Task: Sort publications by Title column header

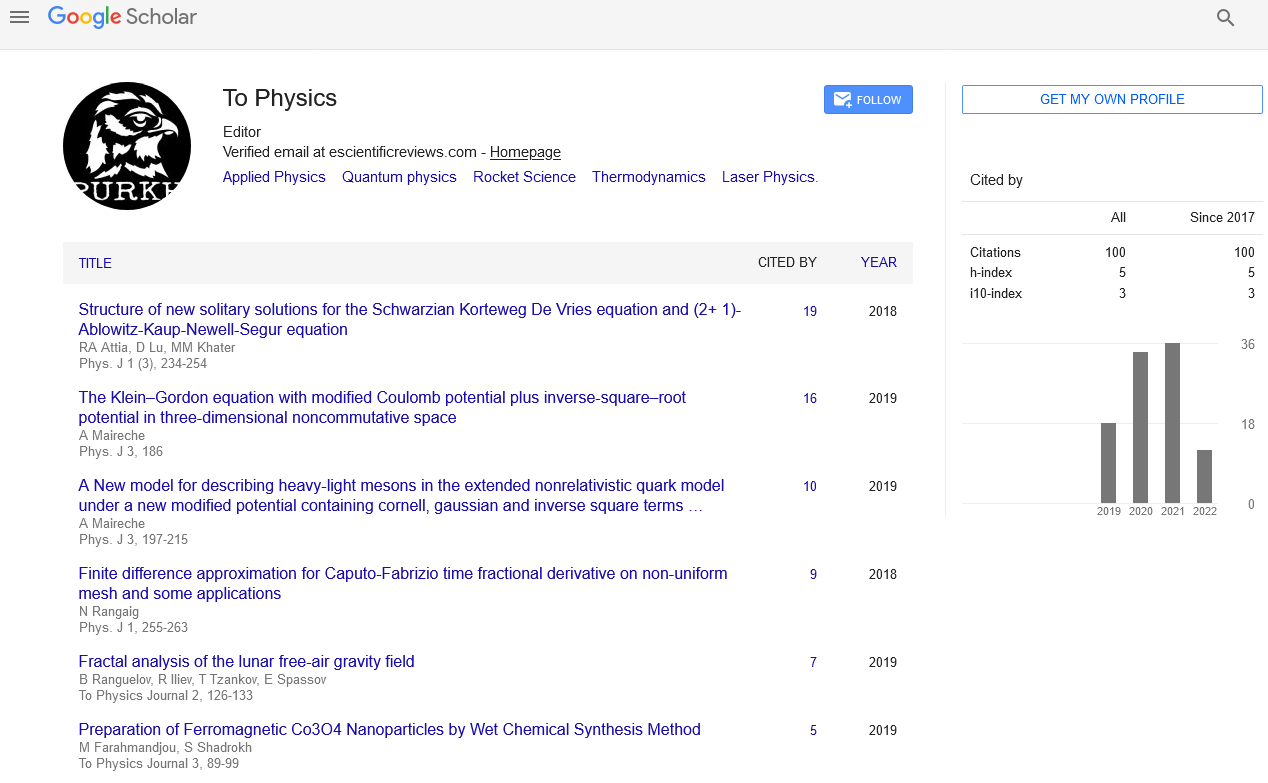Action: pos(95,263)
